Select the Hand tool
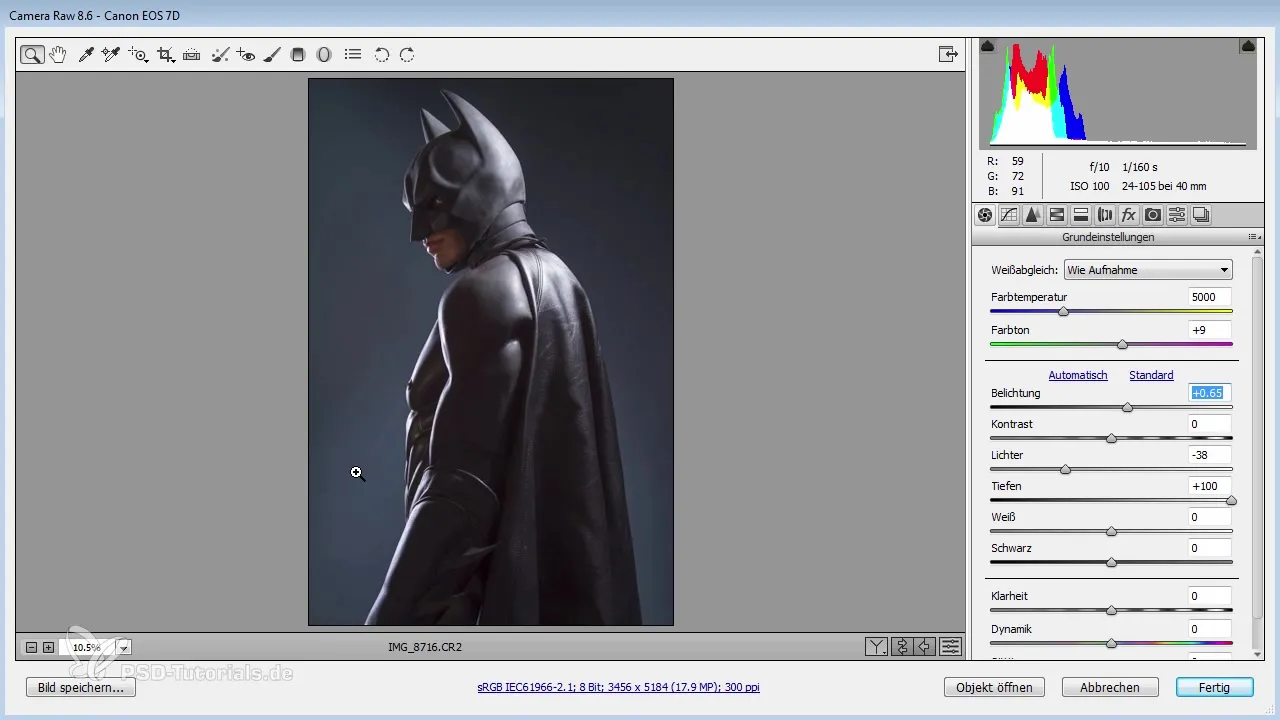The width and height of the screenshot is (1280, 720). pyautogui.click(x=58, y=55)
